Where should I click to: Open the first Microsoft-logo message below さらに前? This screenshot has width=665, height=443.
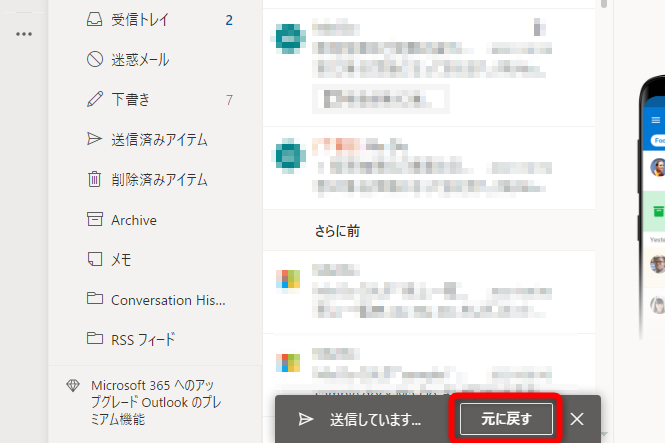click(429, 292)
